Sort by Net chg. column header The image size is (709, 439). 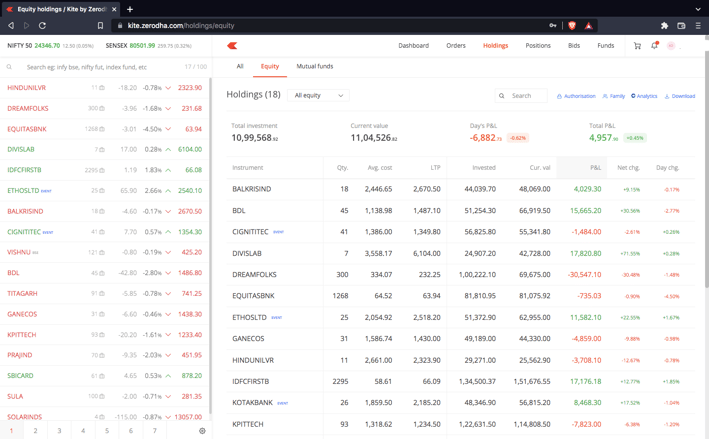pos(629,168)
